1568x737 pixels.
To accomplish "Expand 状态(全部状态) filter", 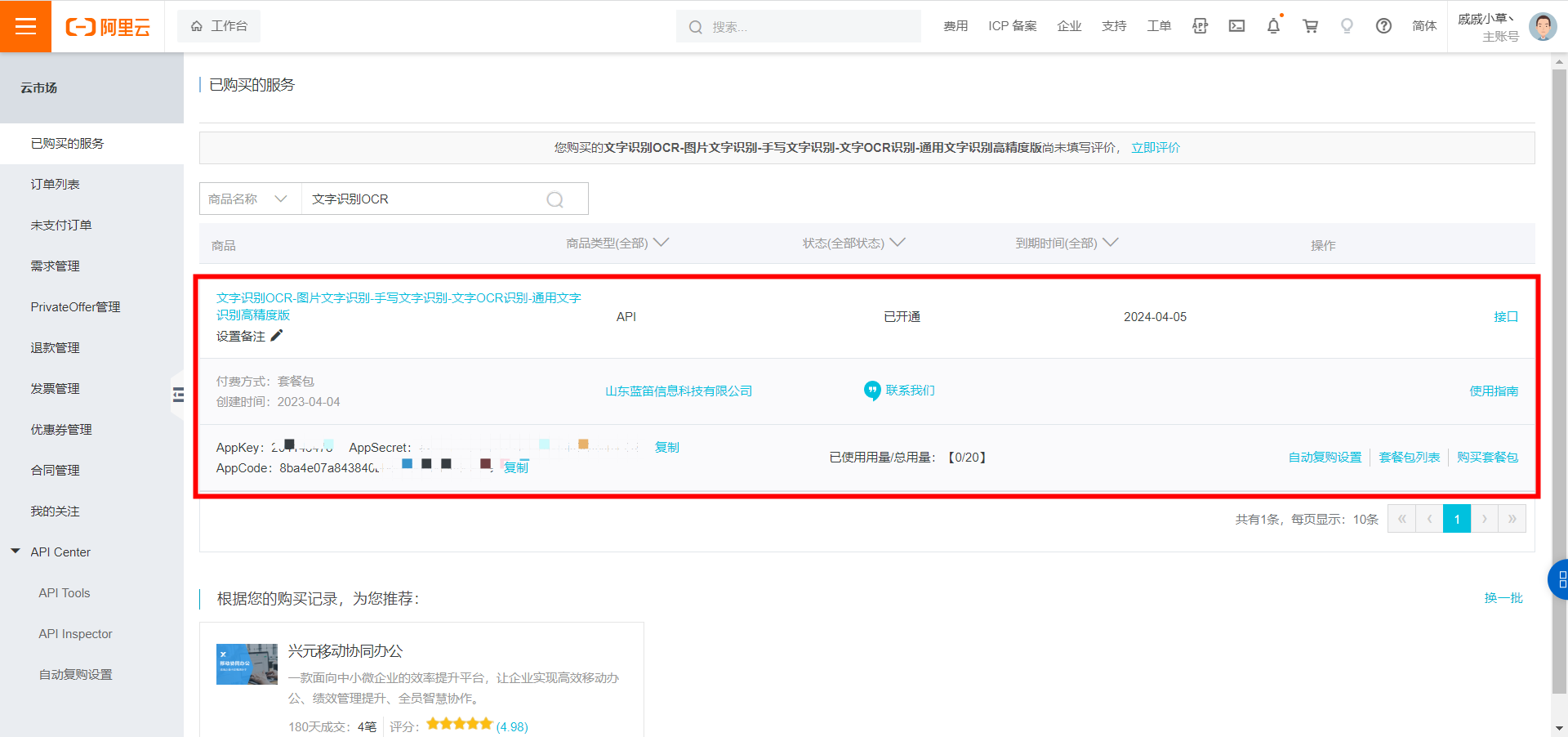I will point(853,243).
